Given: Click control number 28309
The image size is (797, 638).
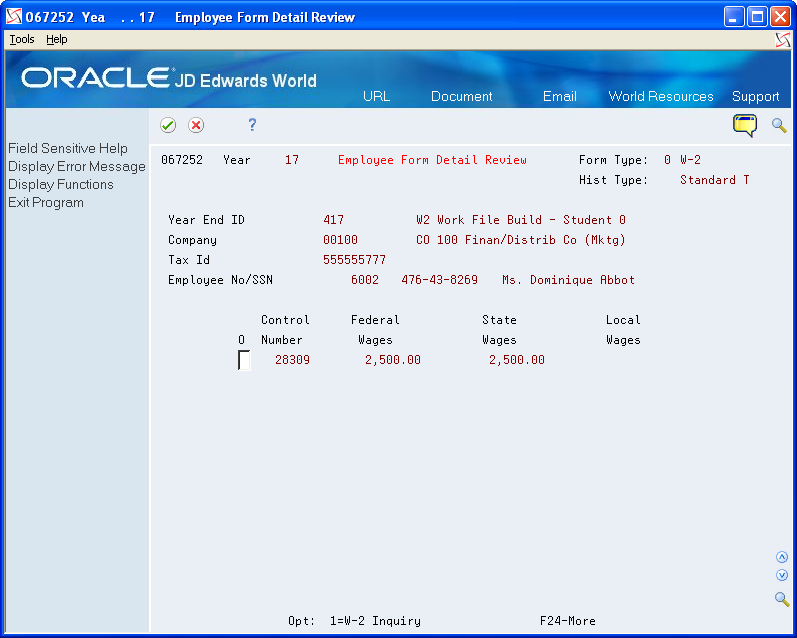Looking at the screenshot, I should [292, 360].
